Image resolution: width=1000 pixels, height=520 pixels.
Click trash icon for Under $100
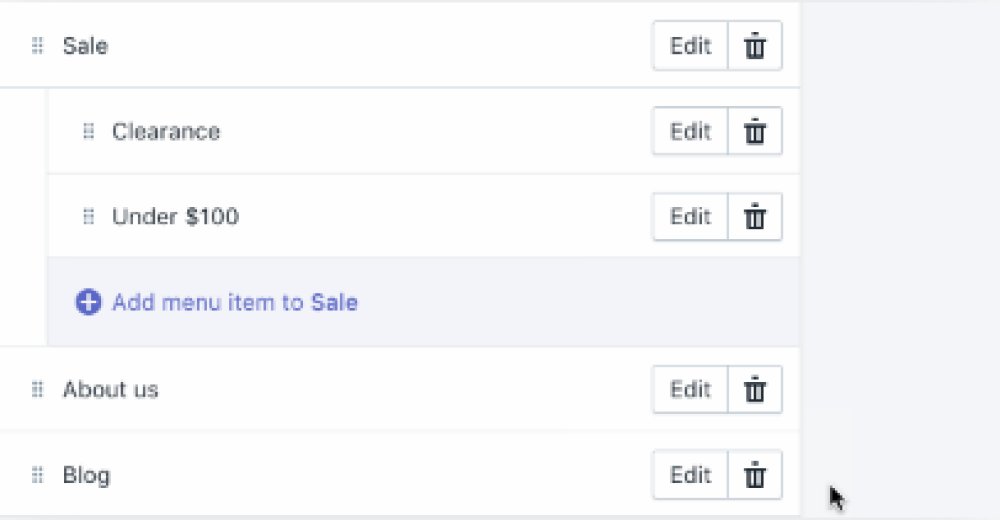coord(754,217)
